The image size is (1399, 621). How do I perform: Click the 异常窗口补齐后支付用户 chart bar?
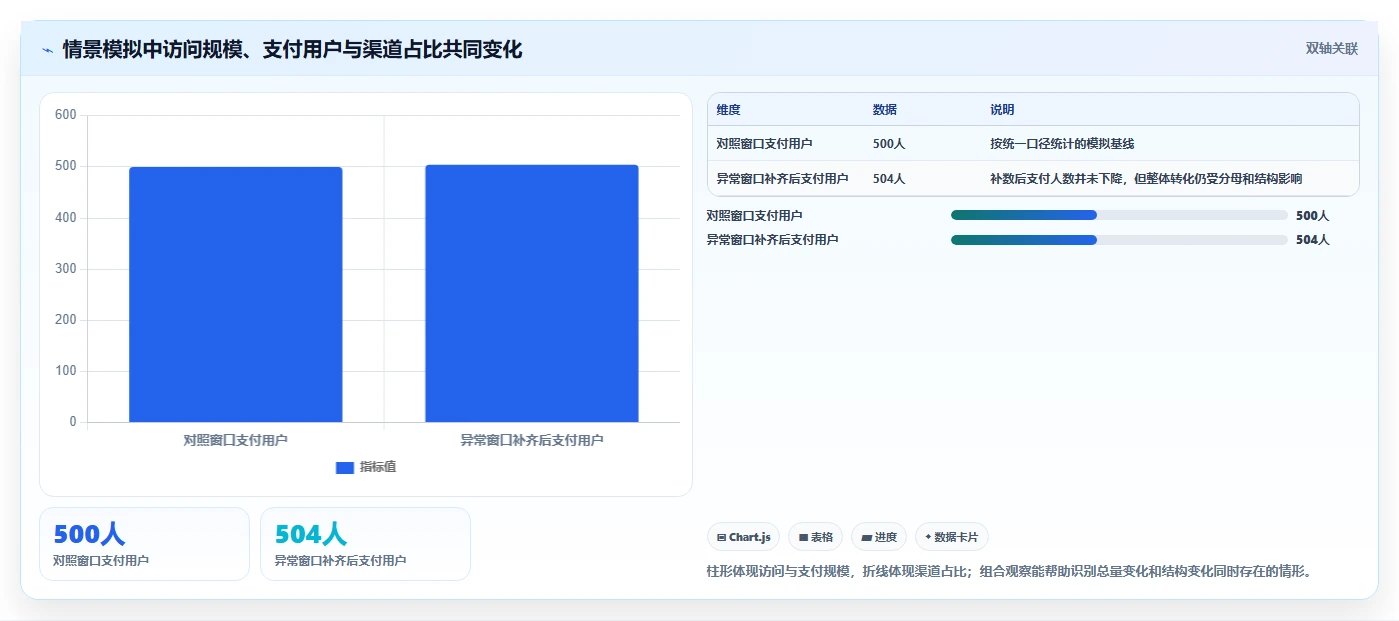pos(532,293)
